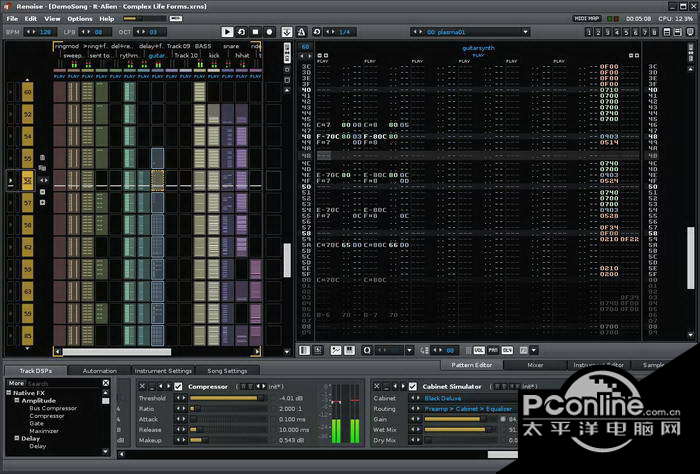This screenshot has width=700, height=474.
Task: Toggle the metronome icon
Action: (301, 32)
